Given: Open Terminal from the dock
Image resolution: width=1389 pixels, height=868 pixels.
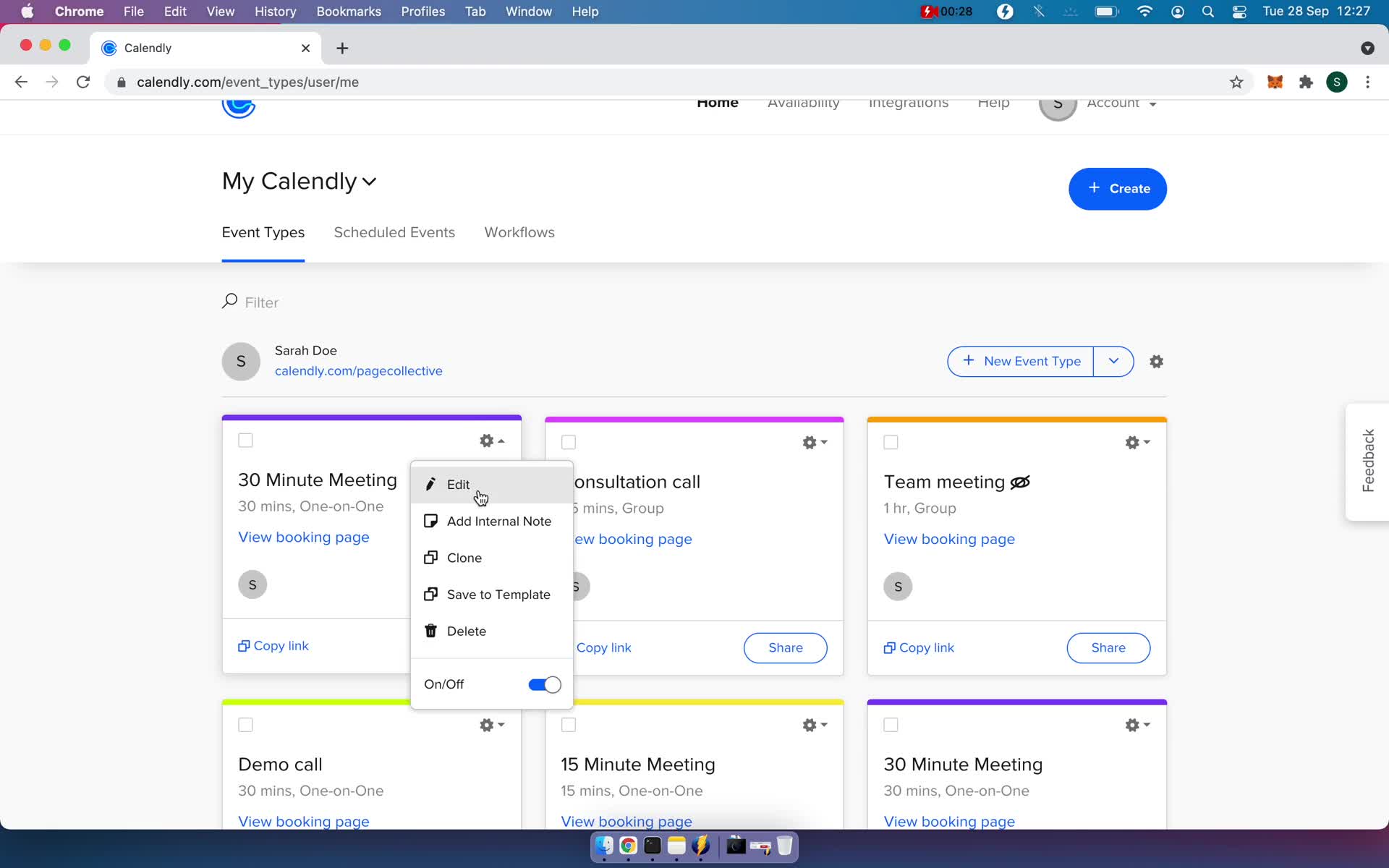Looking at the screenshot, I should [653, 846].
